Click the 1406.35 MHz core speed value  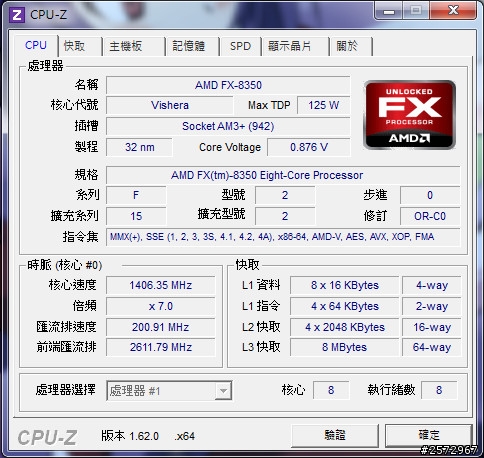pos(161,285)
